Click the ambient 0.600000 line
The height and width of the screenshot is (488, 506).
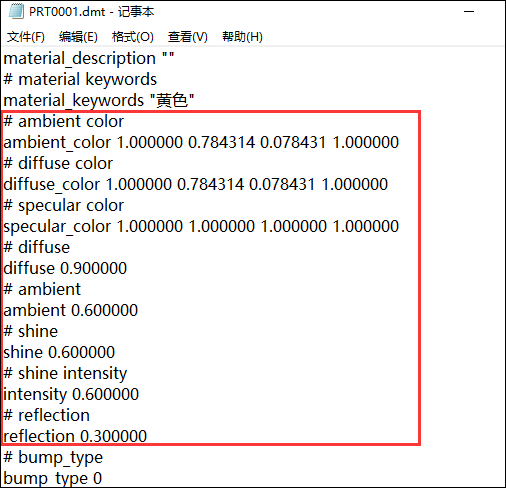coord(71,310)
